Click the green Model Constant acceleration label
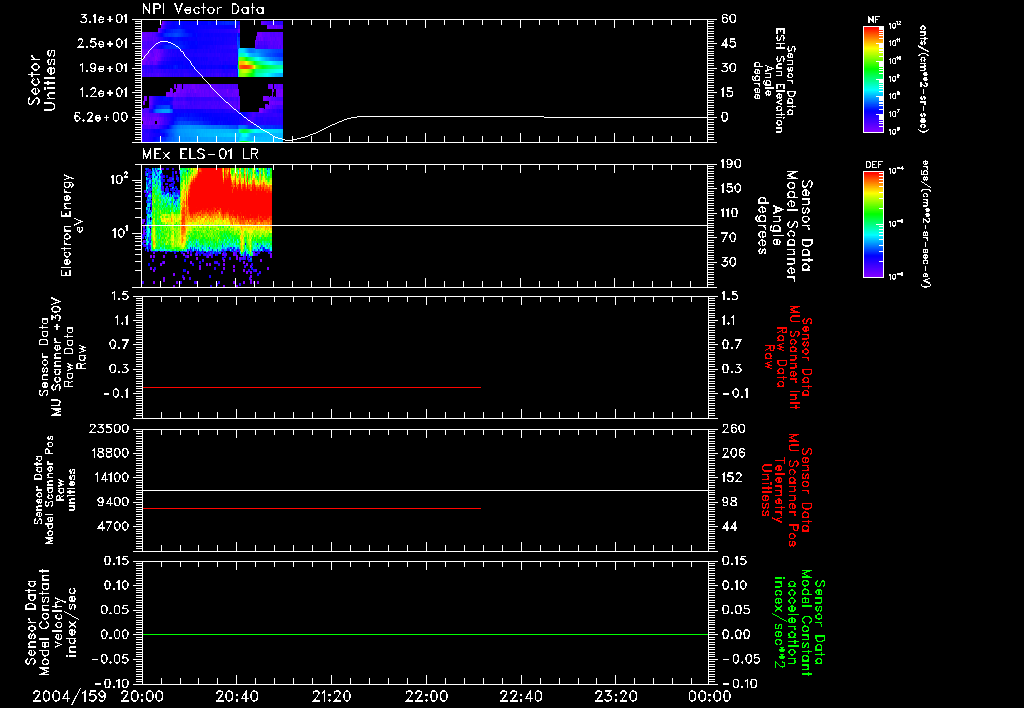Viewport: 1024px width, 708px height. click(x=798, y=622)
